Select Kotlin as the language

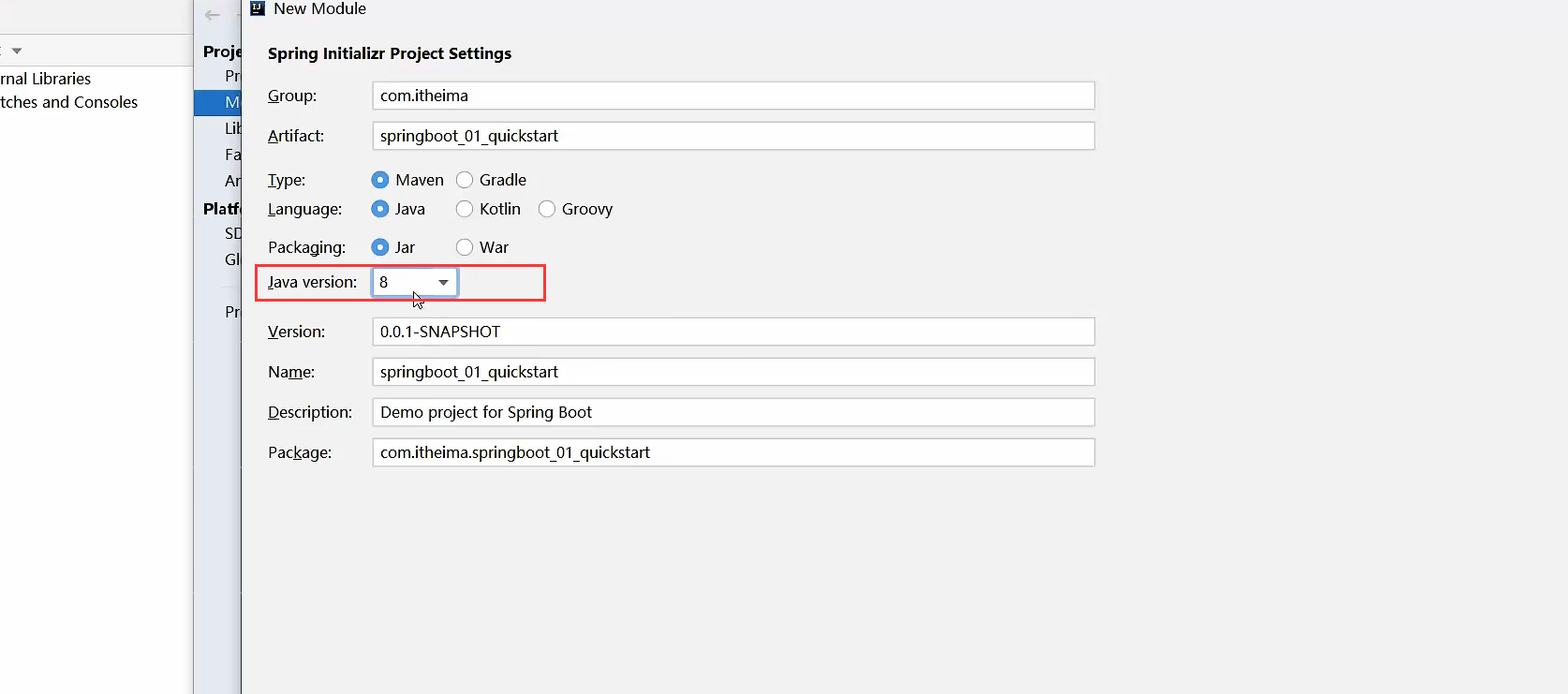coord(465,209)
